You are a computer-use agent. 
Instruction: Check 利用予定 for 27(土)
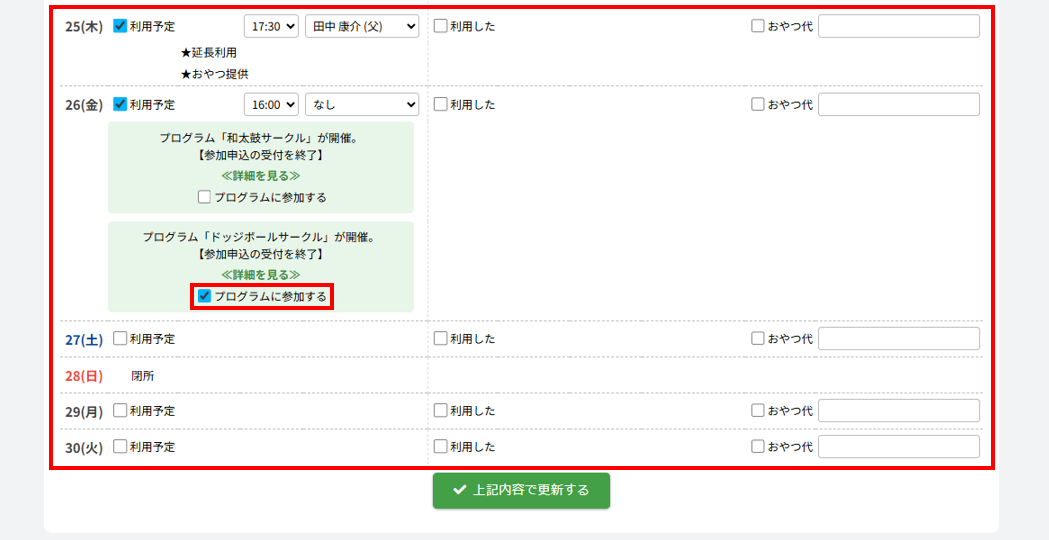121,339
